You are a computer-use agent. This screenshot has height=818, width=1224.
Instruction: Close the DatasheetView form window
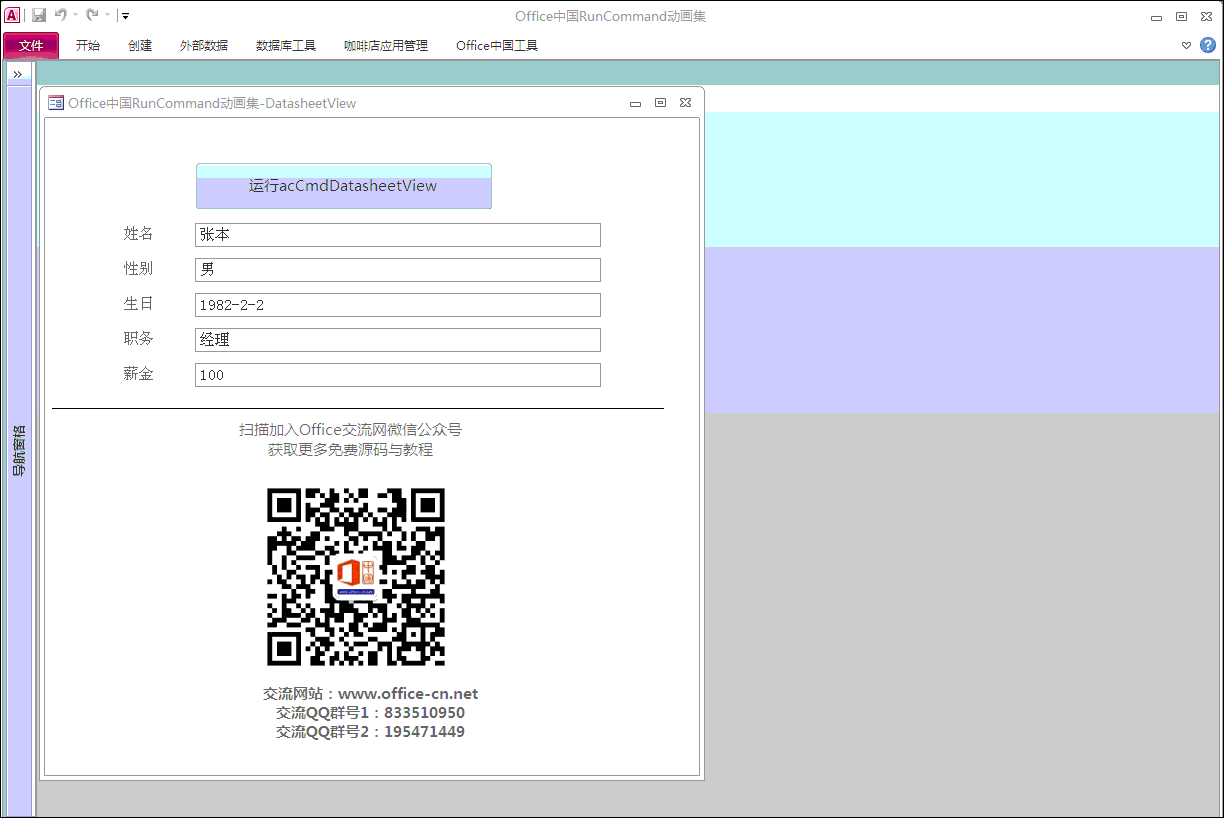(x=686, y=102)
